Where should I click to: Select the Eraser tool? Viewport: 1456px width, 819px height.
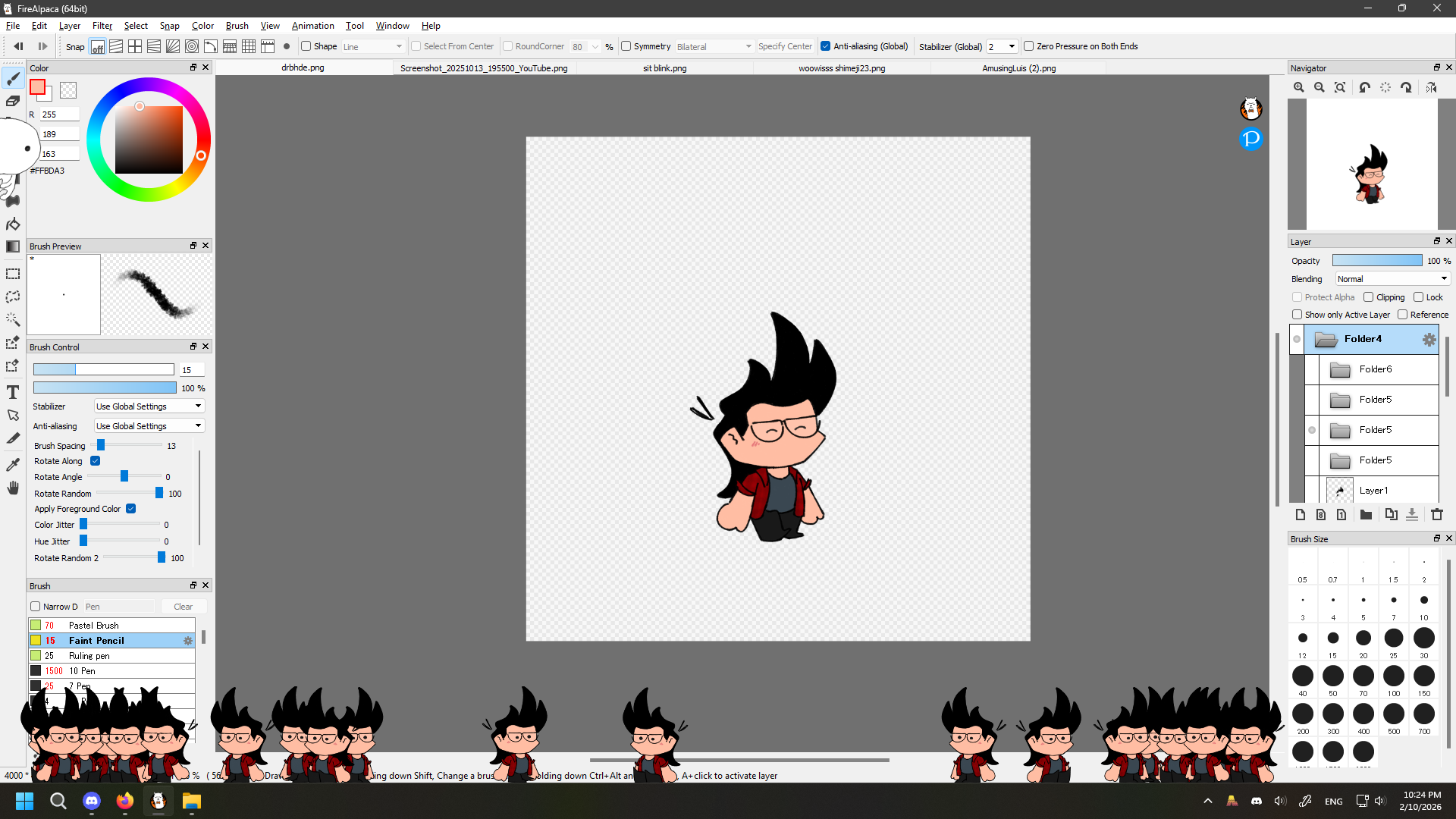(x=13, y=101)
